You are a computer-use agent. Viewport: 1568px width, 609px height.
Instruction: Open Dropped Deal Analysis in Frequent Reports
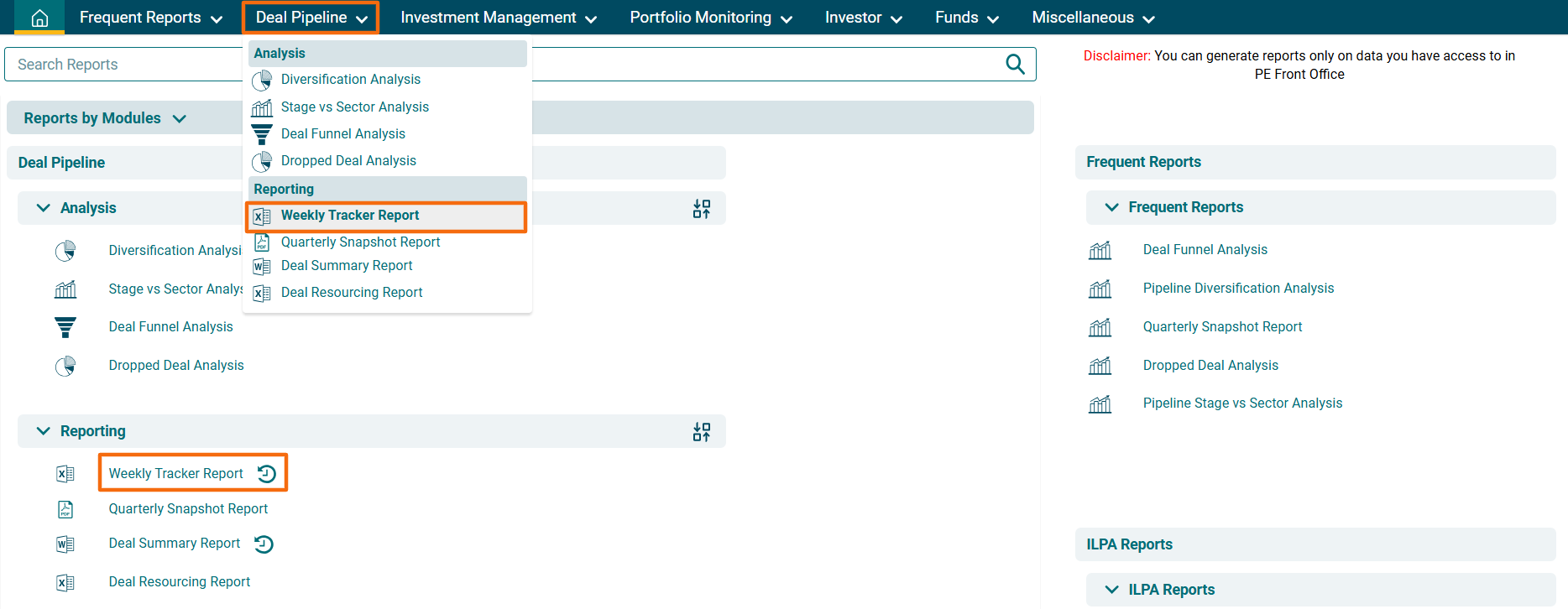click(1210, 366)
